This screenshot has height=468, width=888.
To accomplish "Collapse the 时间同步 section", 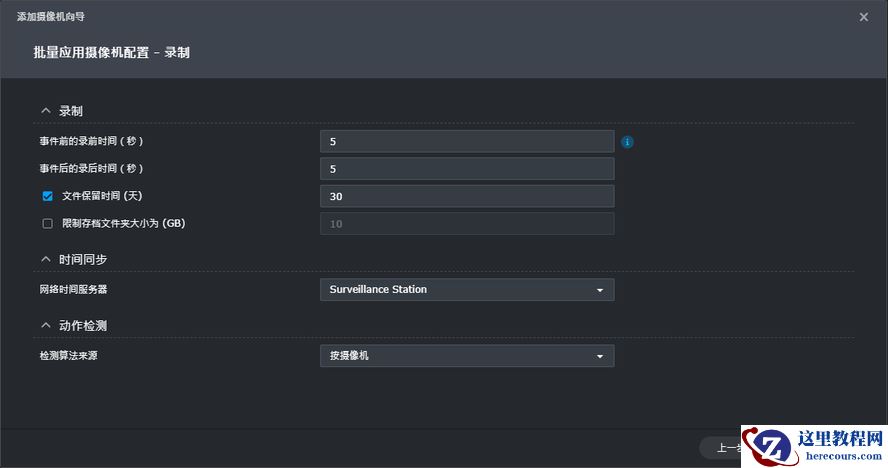I will (x=45, y=259).
